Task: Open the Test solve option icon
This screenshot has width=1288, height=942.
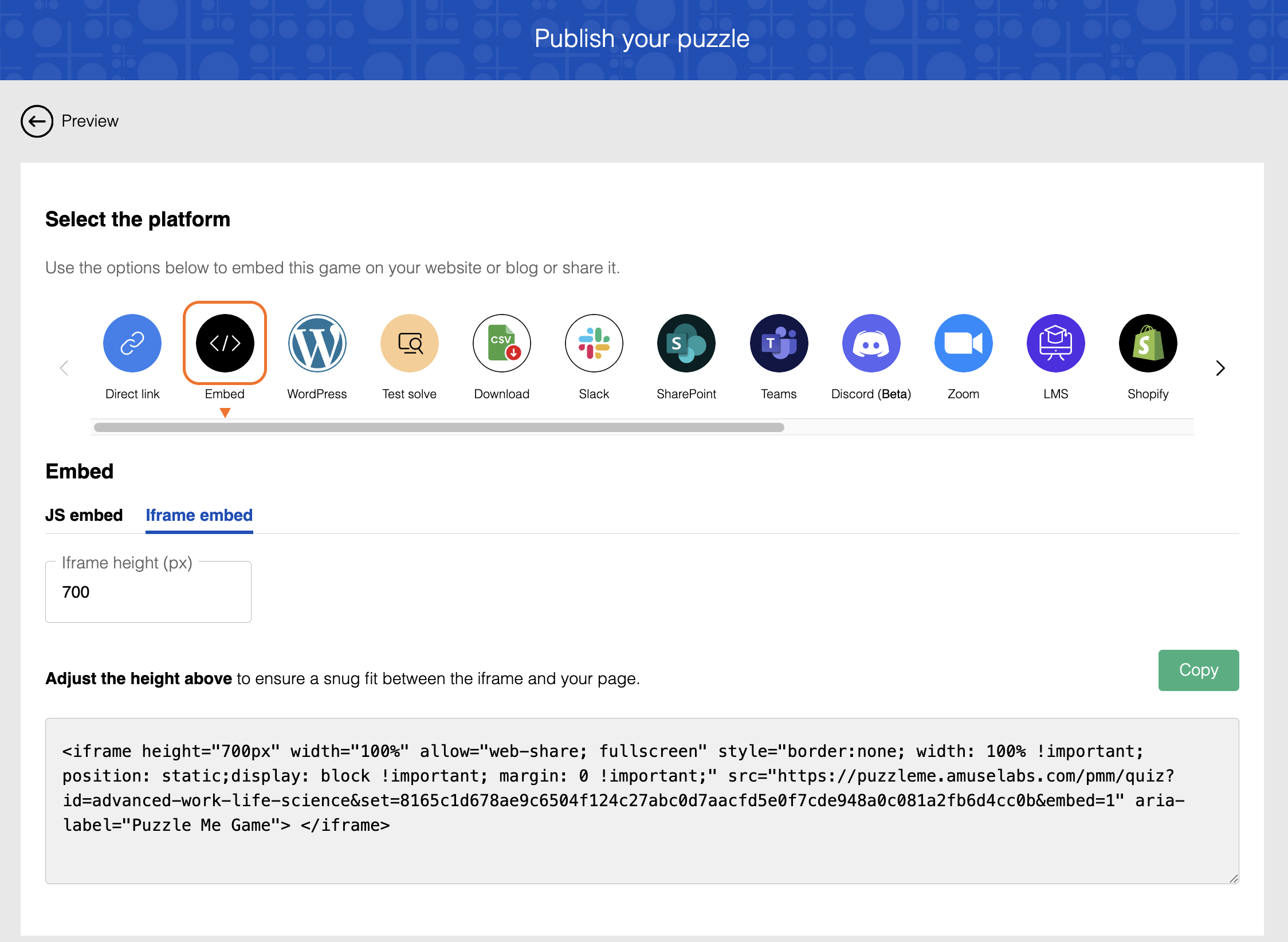Action: click(x=410, y=343)
